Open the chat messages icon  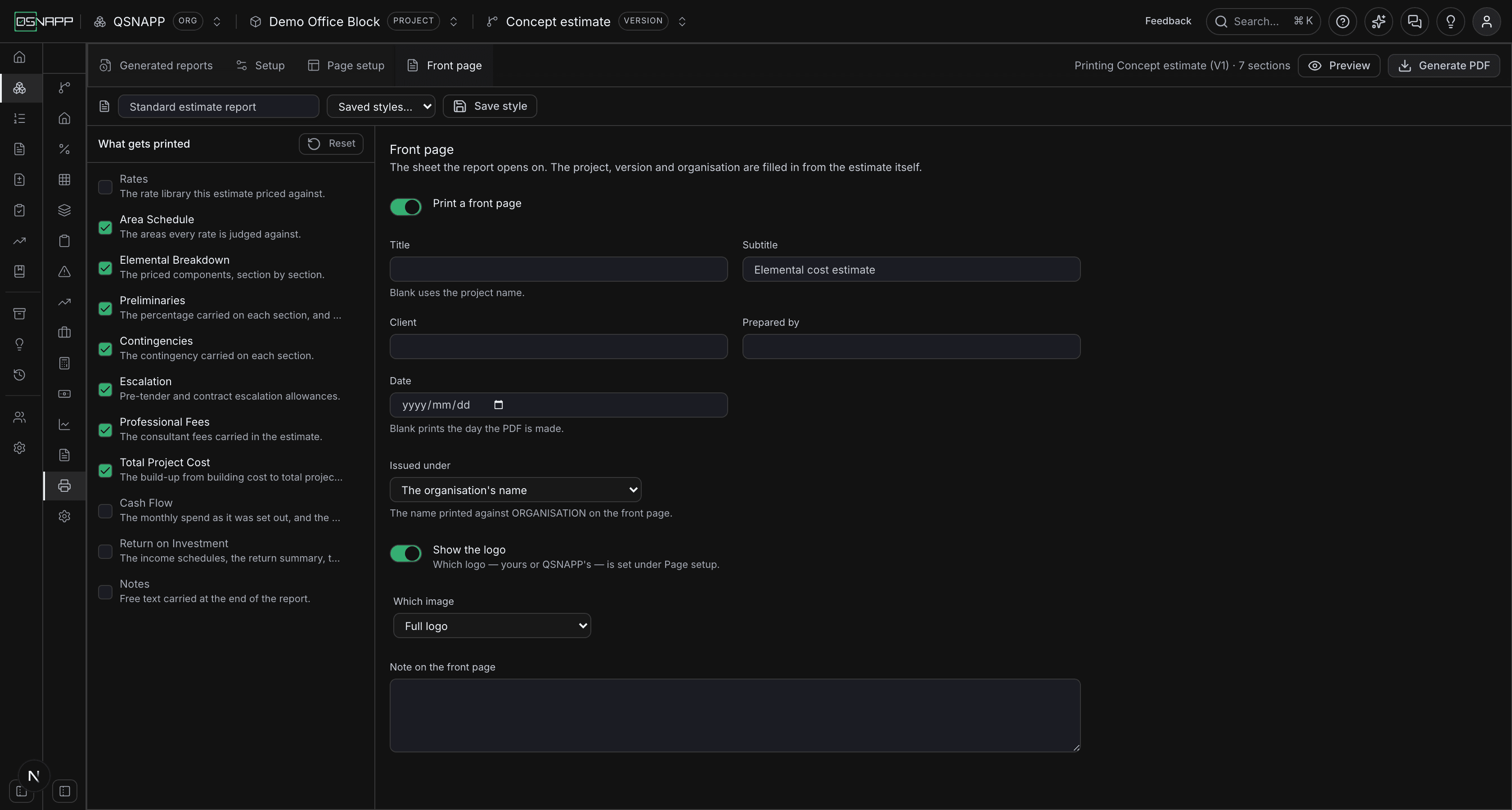[1414, 22]
